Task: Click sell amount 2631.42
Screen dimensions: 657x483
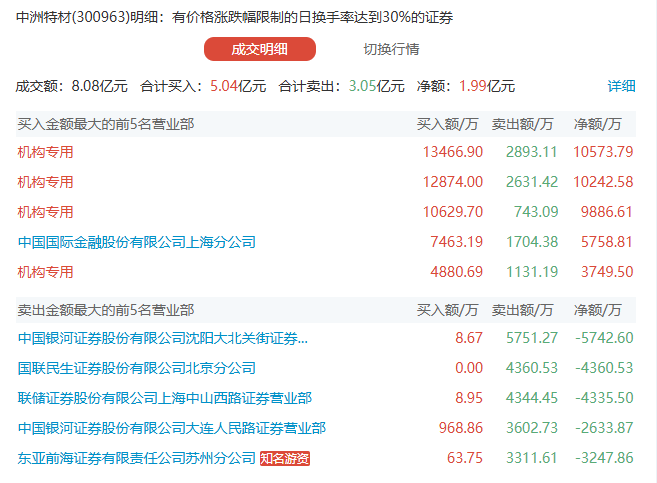Action: click(x=532, y=182)
